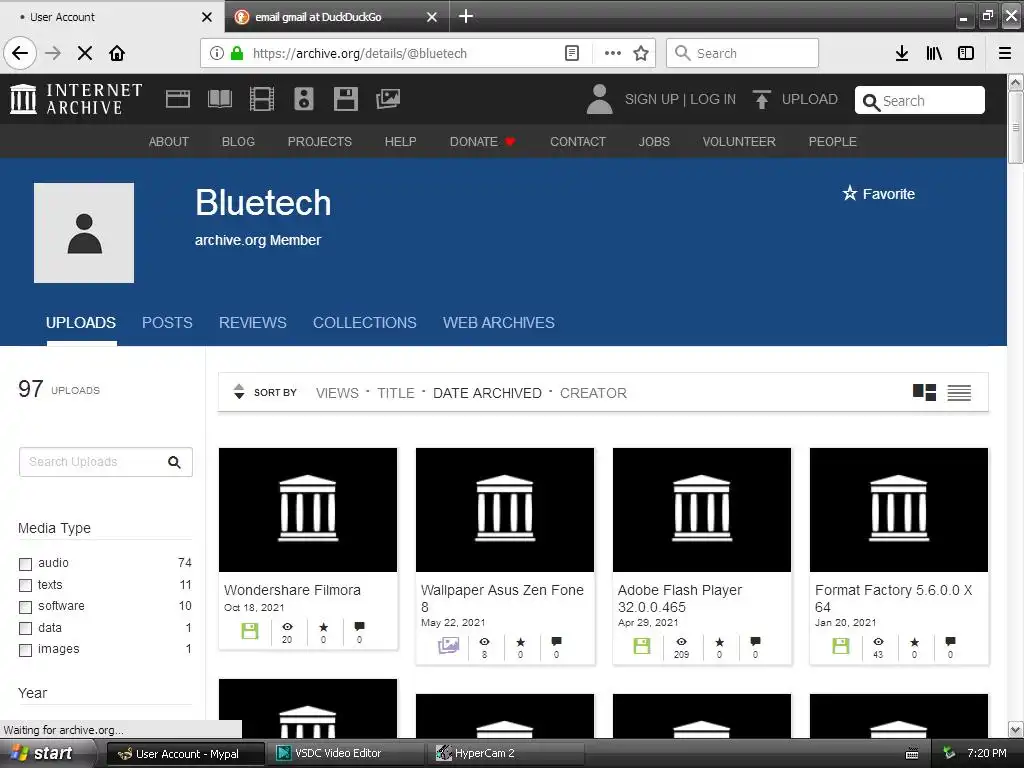
Task: Focus the Internet Archive Search box
Action: coord(920,101)
